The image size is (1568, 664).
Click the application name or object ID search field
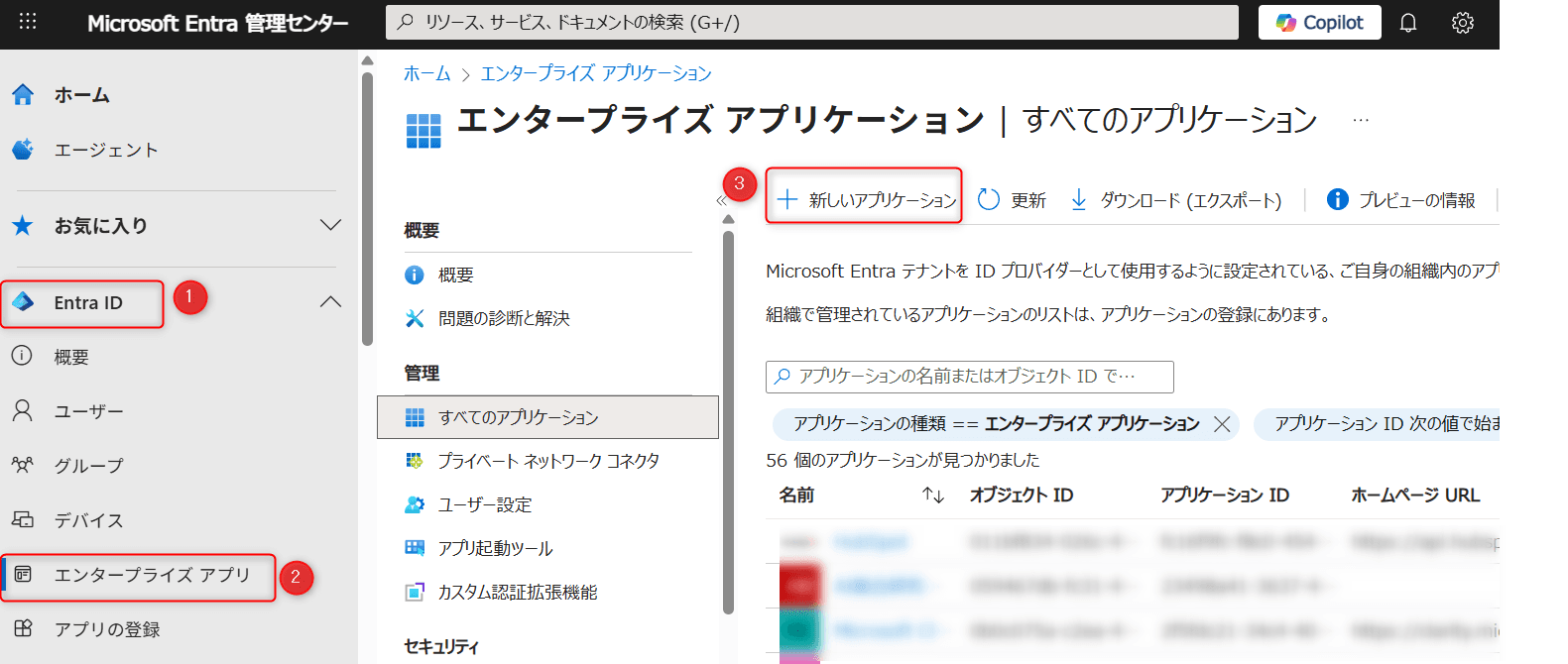[970, 377]
